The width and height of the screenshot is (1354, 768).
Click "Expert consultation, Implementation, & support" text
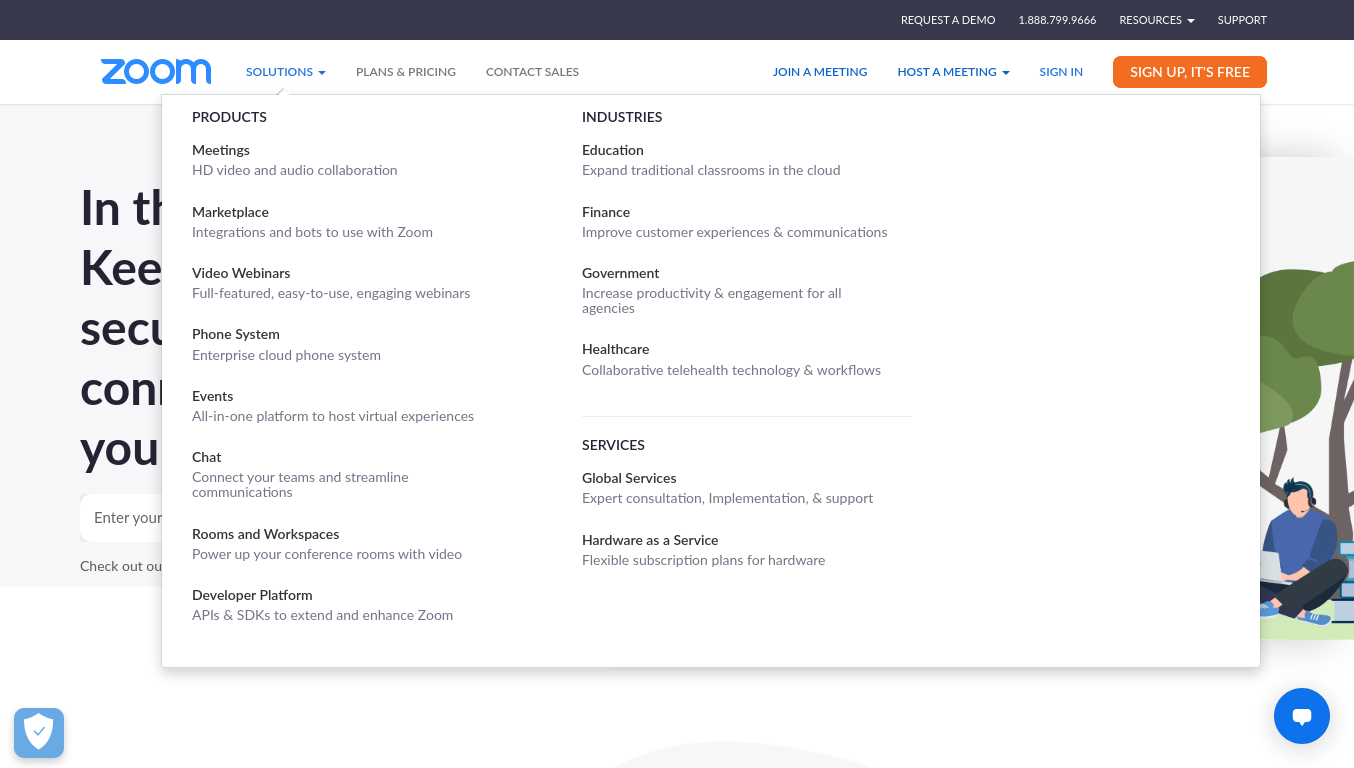pyautogui.click(x=727, y=498)
